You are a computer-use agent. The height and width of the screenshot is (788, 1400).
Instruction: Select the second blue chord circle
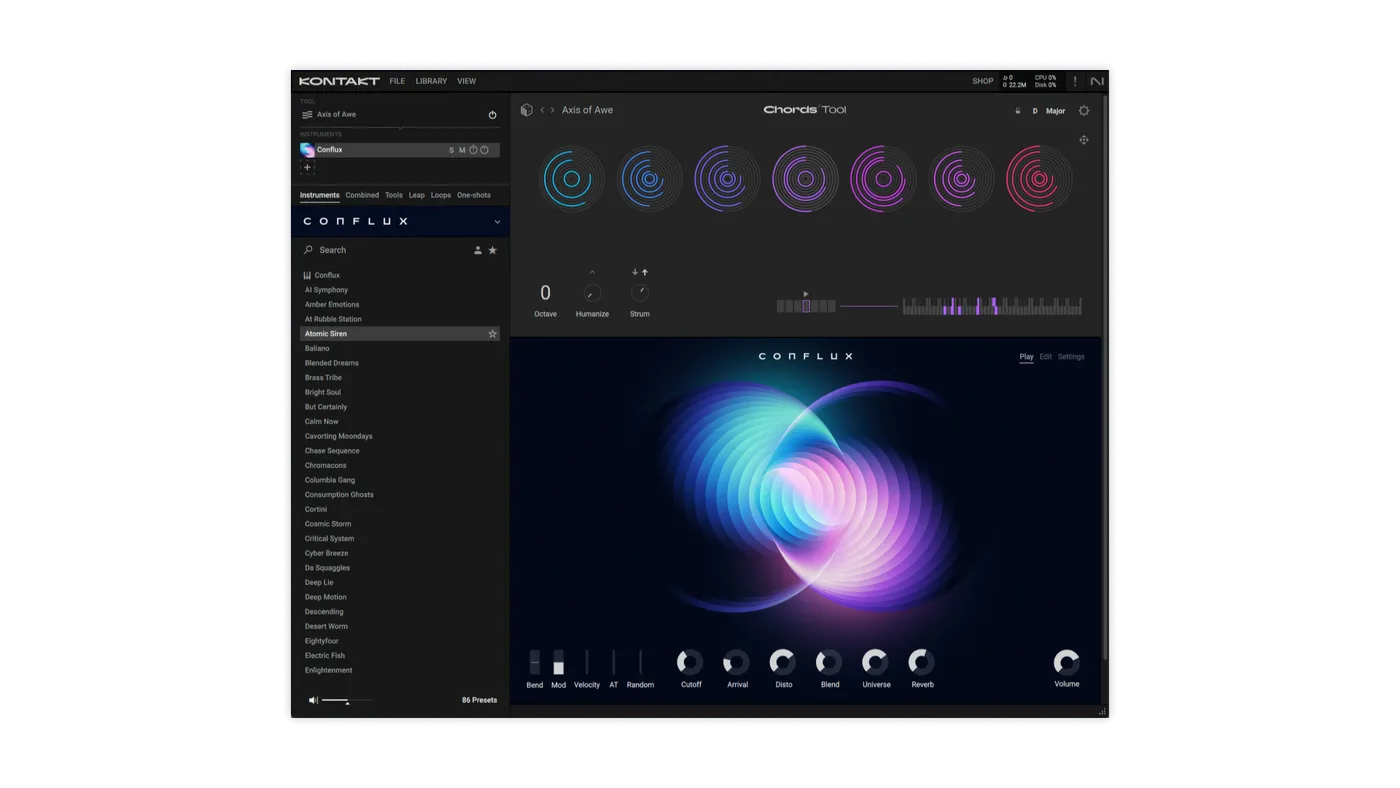click(650, 179)
